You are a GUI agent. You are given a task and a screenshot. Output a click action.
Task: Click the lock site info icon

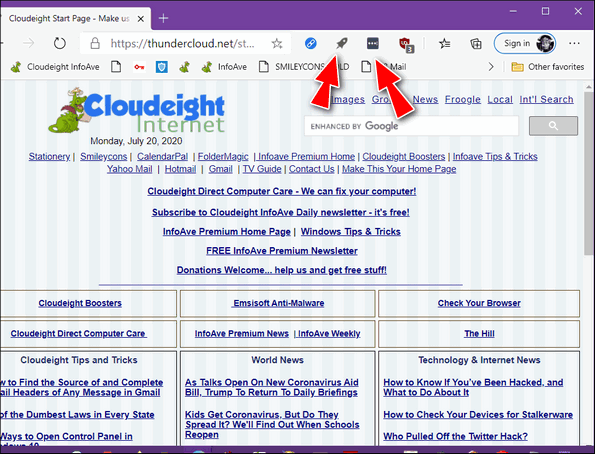(95, 43)
